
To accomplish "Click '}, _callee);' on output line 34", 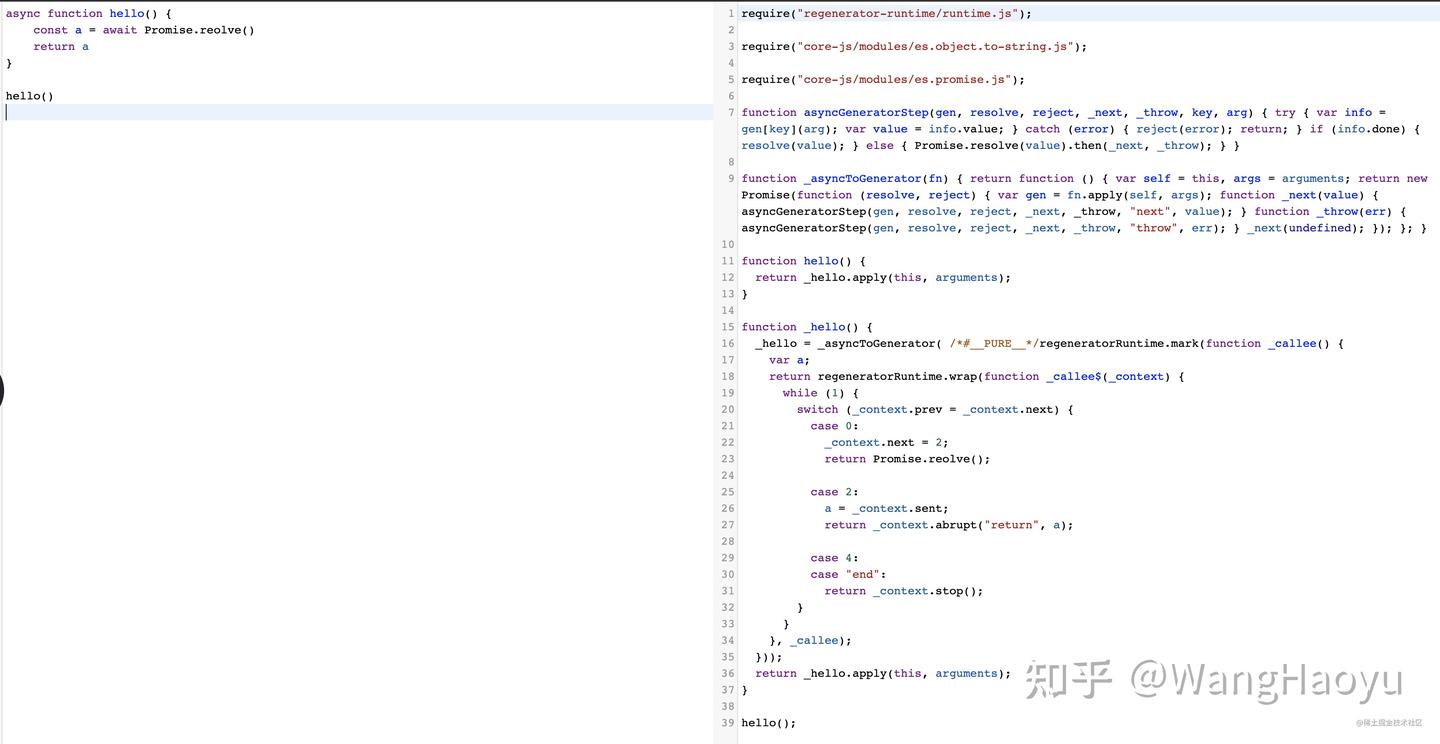I will (x=811, y=641).
